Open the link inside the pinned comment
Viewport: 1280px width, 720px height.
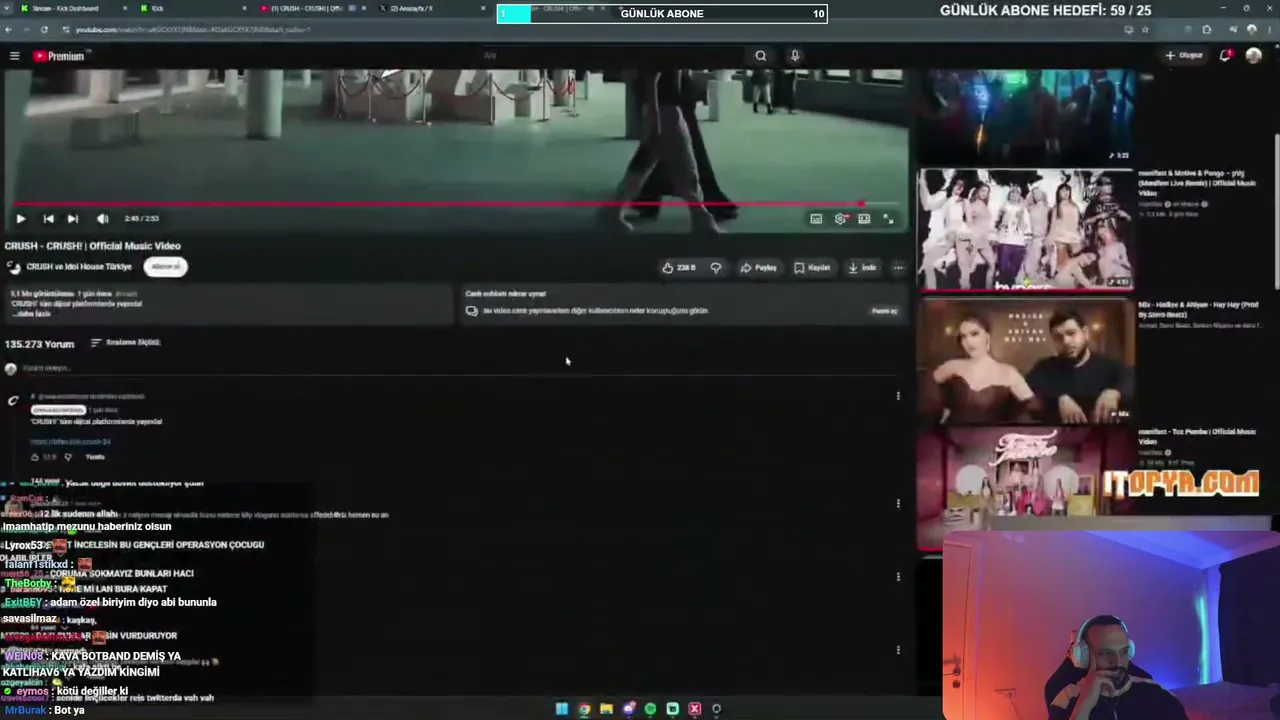click(70, 441)
